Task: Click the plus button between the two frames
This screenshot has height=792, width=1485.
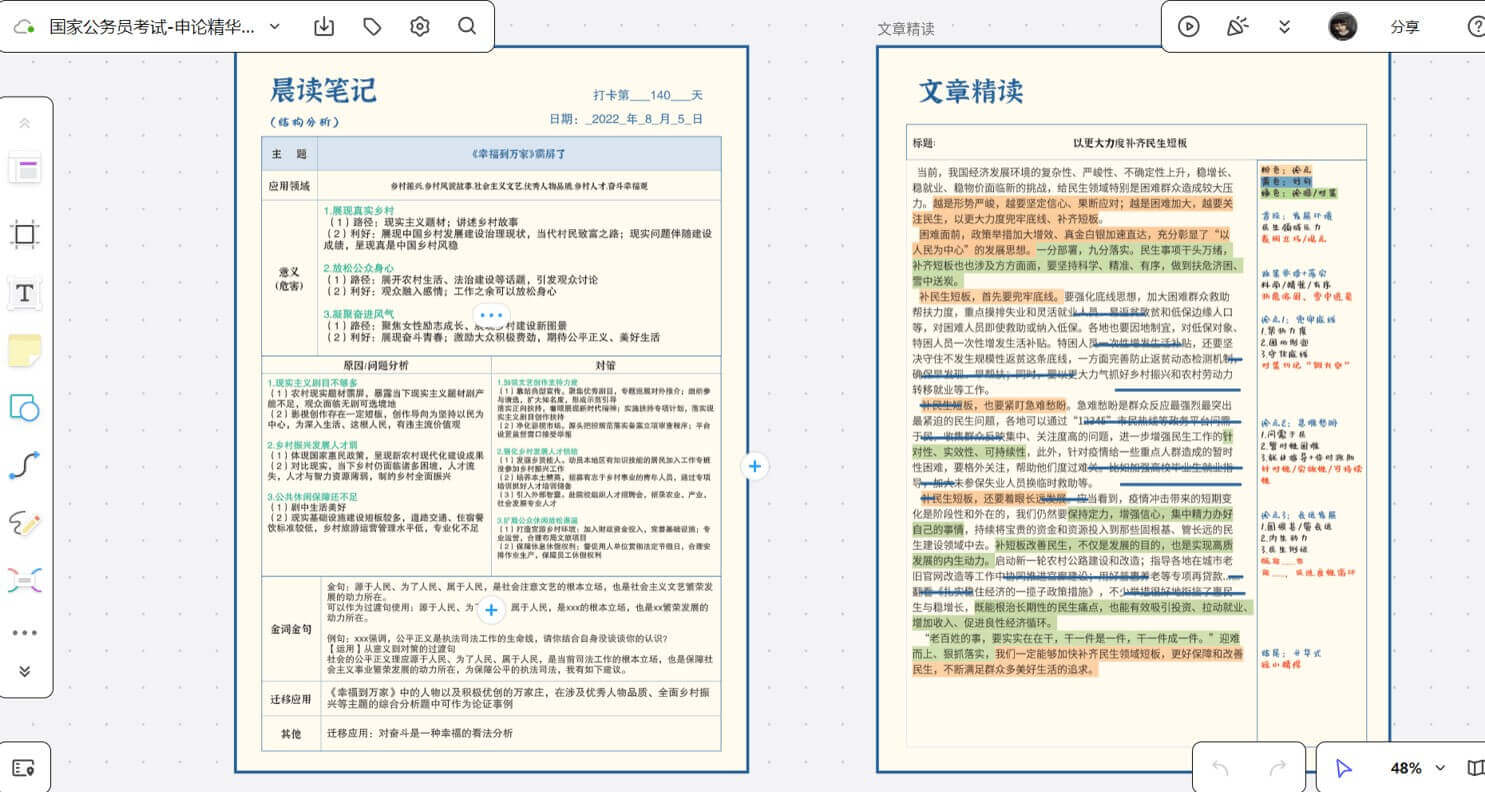Action: (x=754, y=466)
